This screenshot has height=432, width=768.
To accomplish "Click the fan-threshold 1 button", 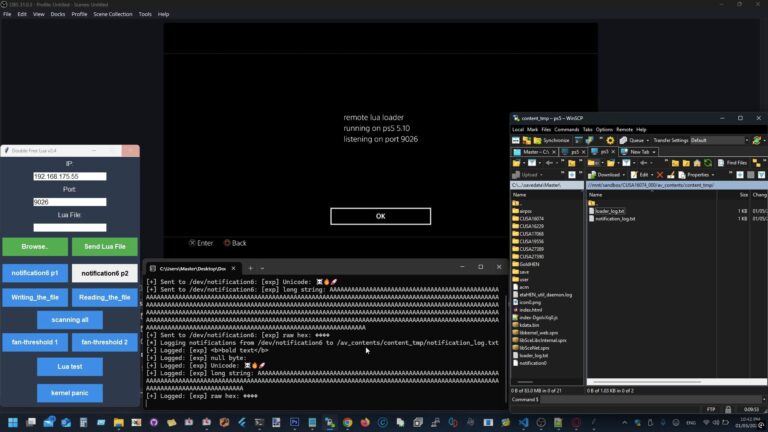I will [35, 342].
